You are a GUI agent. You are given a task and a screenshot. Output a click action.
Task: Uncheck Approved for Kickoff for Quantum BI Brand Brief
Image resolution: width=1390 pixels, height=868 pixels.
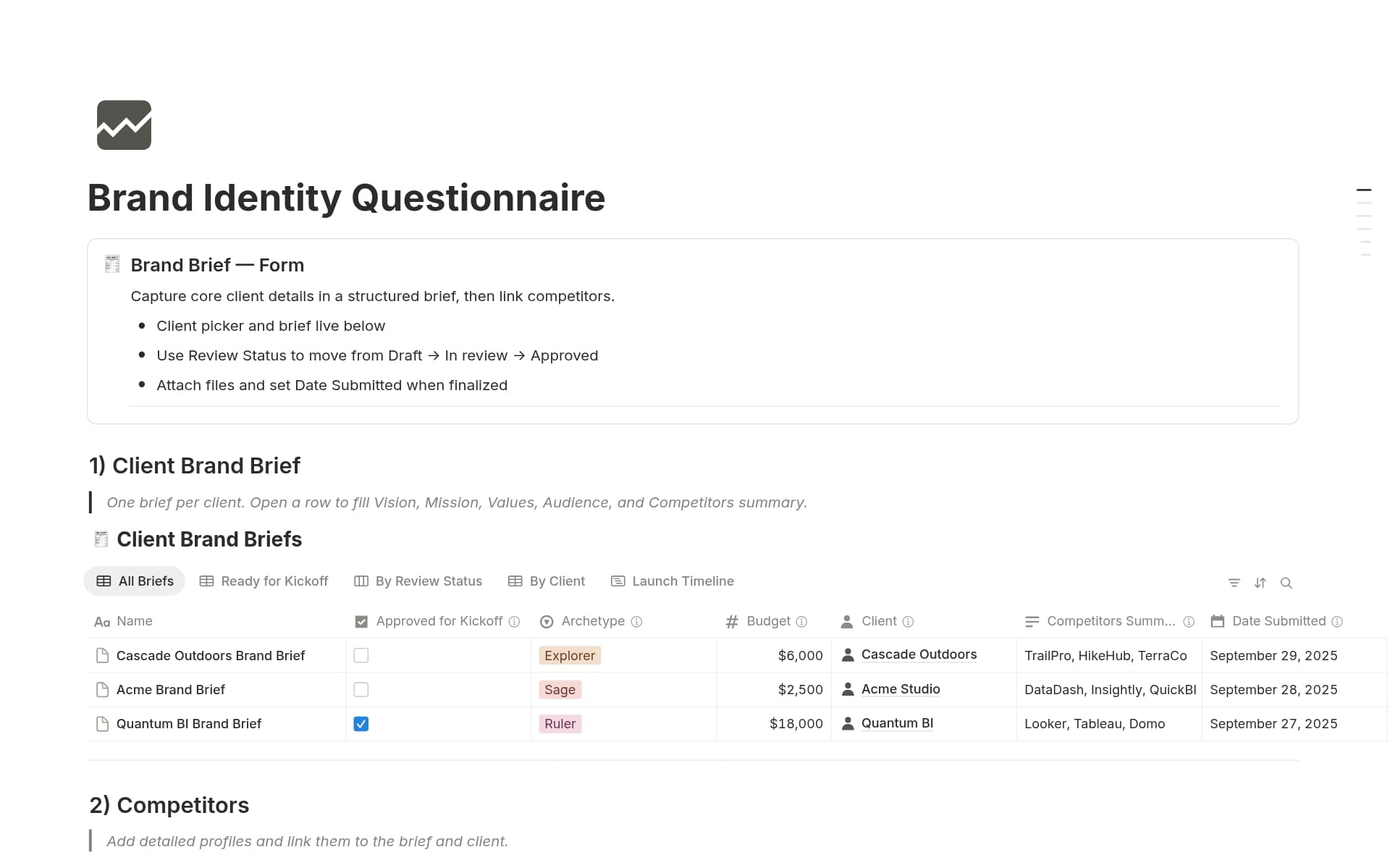tap(361, 723)
